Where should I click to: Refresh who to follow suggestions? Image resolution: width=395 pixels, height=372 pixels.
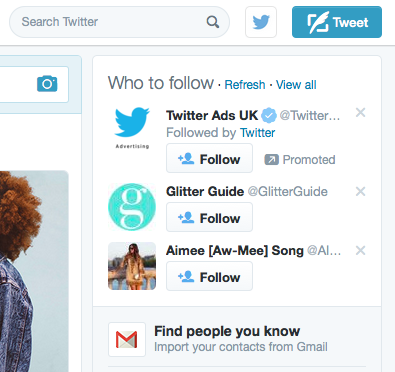click(245, 85)
